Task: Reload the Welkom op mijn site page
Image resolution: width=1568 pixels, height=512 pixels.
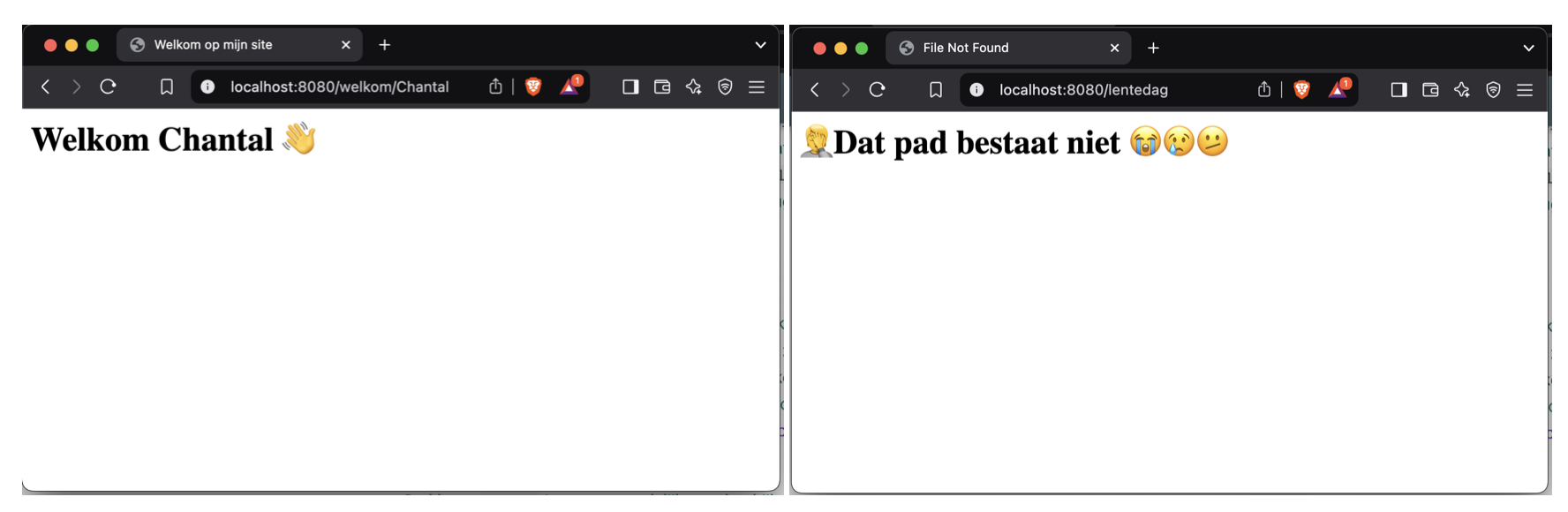Action: pos(108,87)
